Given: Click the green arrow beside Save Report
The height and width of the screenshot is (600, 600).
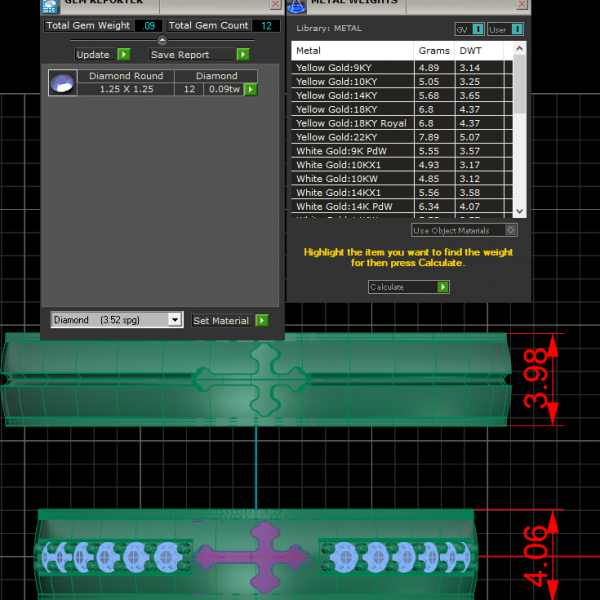Looking at the screenshot, I should coord(243,55).
